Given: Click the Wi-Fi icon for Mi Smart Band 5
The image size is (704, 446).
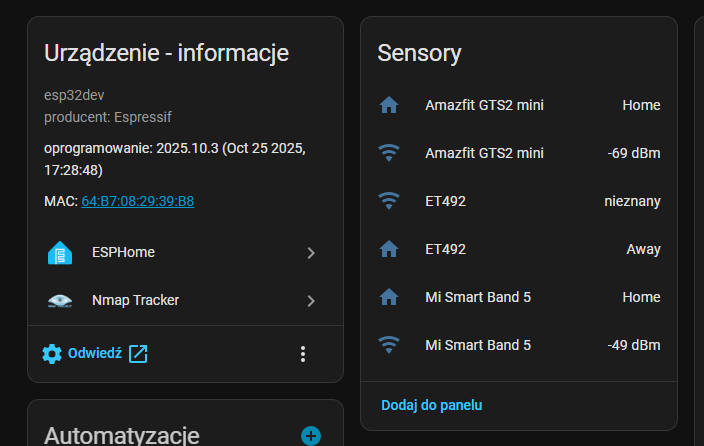Looking at the screenshot, I should tap(389, 345).
